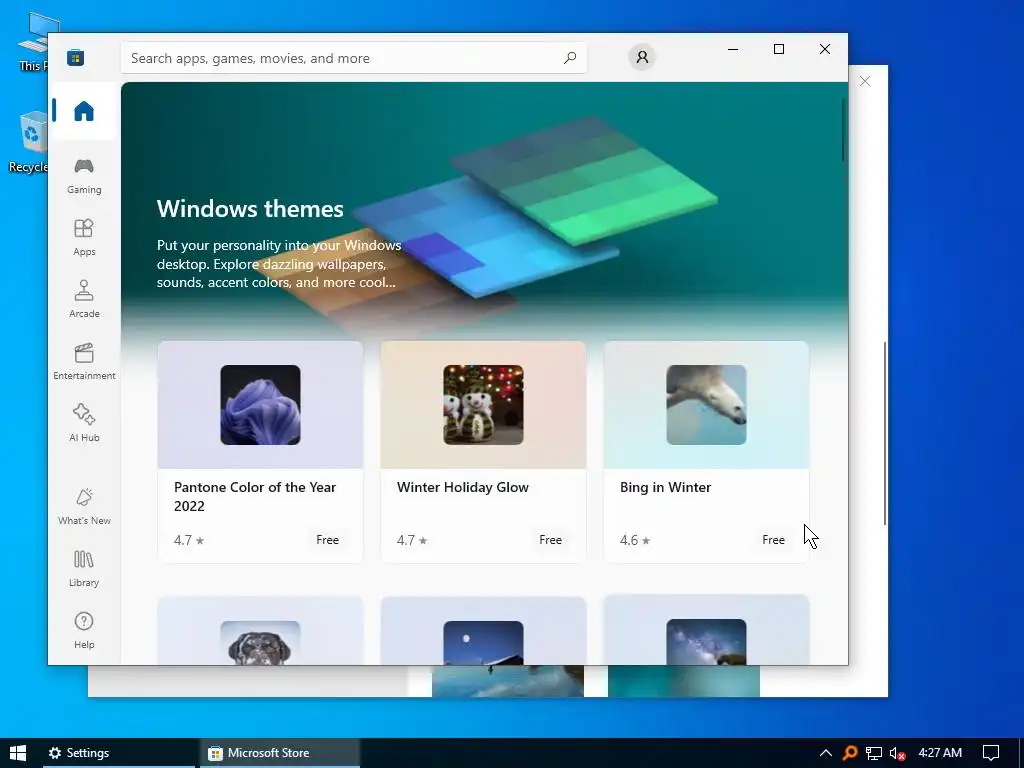Open the 4:27 AM taskbar clock

(940, 753)
